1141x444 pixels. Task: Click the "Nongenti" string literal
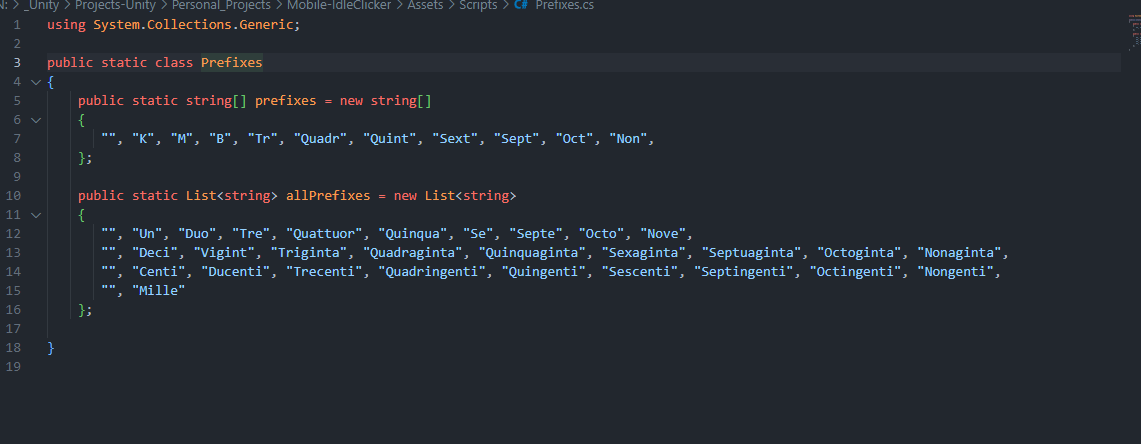coord(956,271)
